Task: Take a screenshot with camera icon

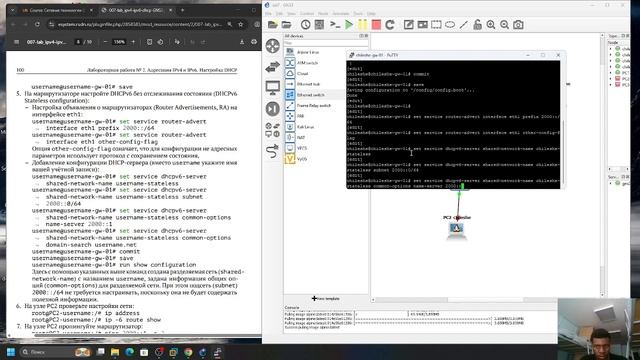Action: point(518,25)
